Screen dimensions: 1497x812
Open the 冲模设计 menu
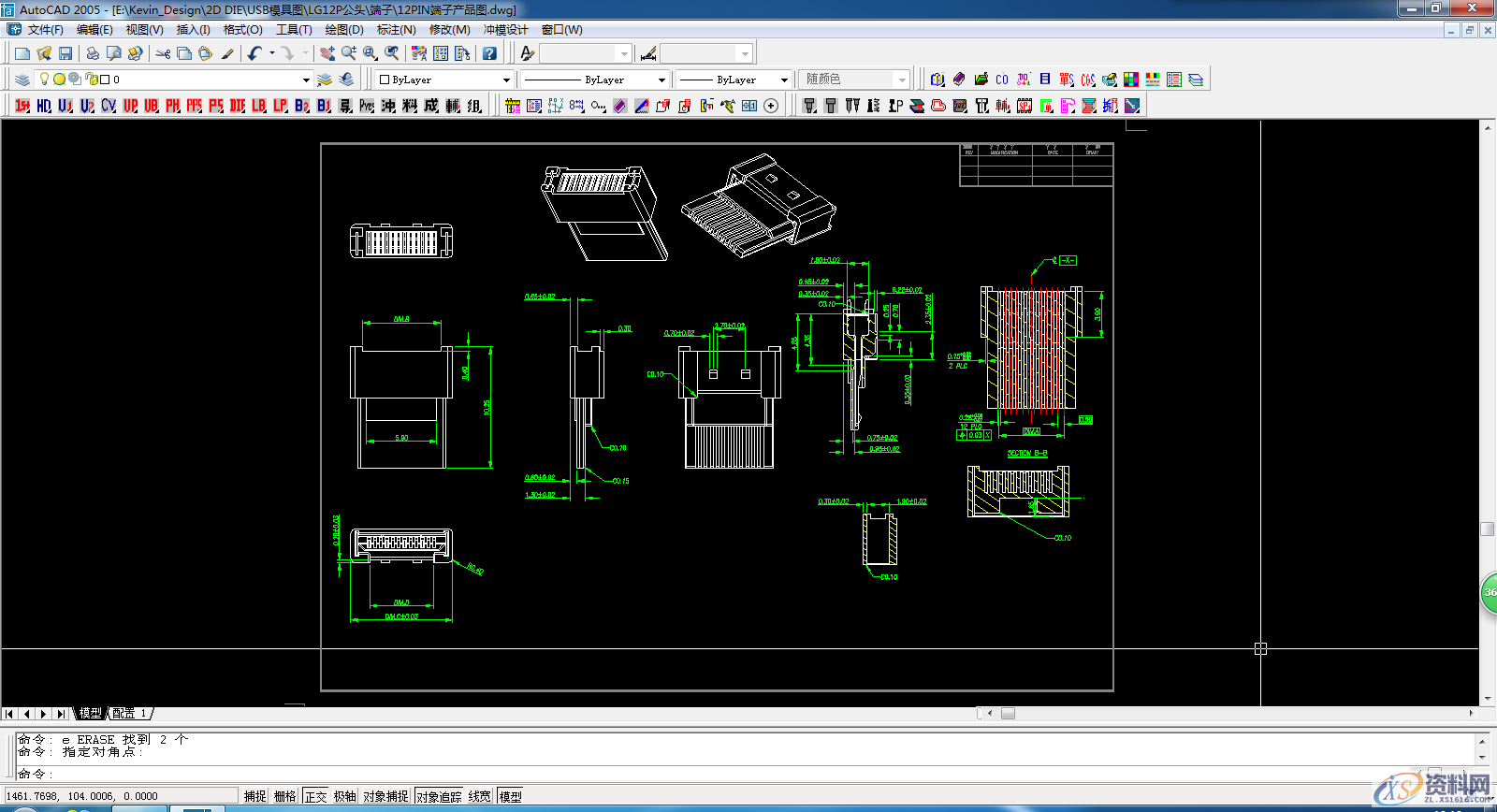coord(505,30)
